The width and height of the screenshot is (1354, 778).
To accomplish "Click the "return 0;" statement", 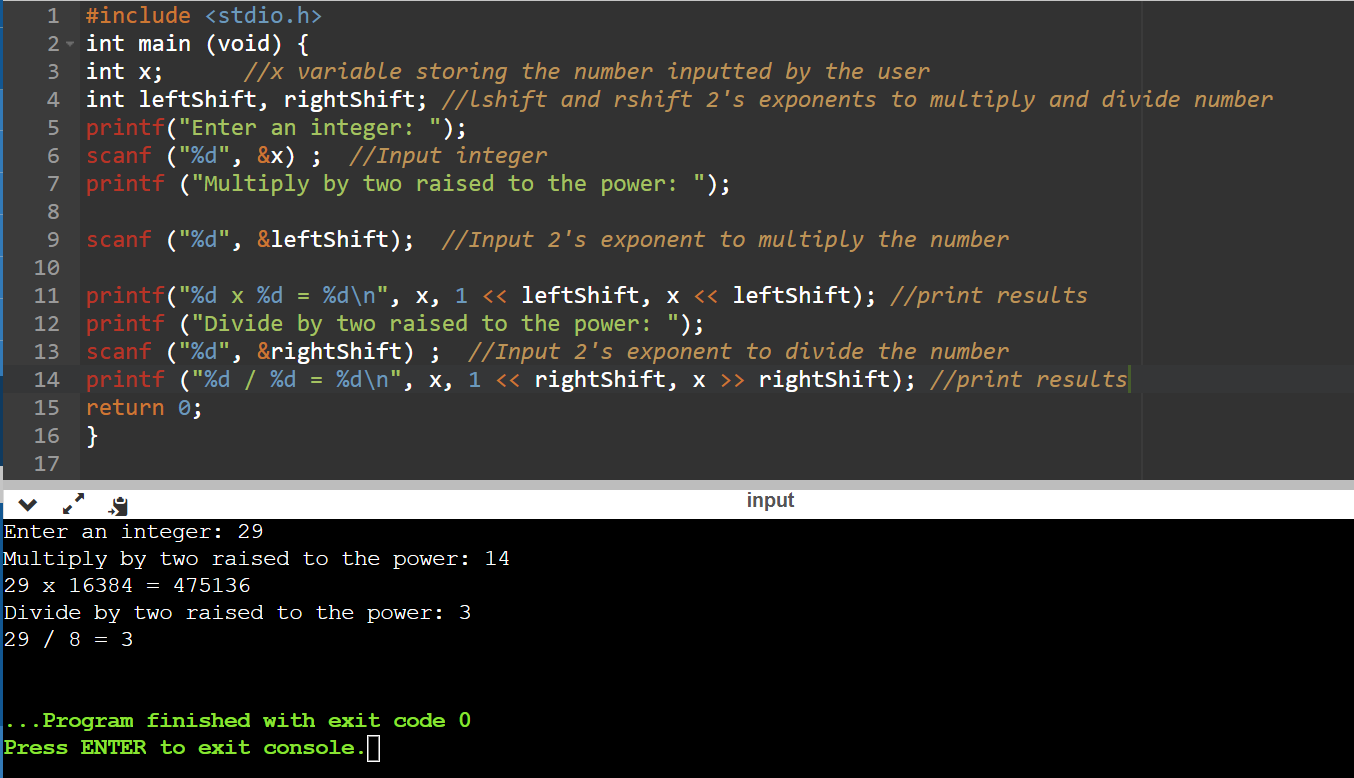I will coord(143,408).
